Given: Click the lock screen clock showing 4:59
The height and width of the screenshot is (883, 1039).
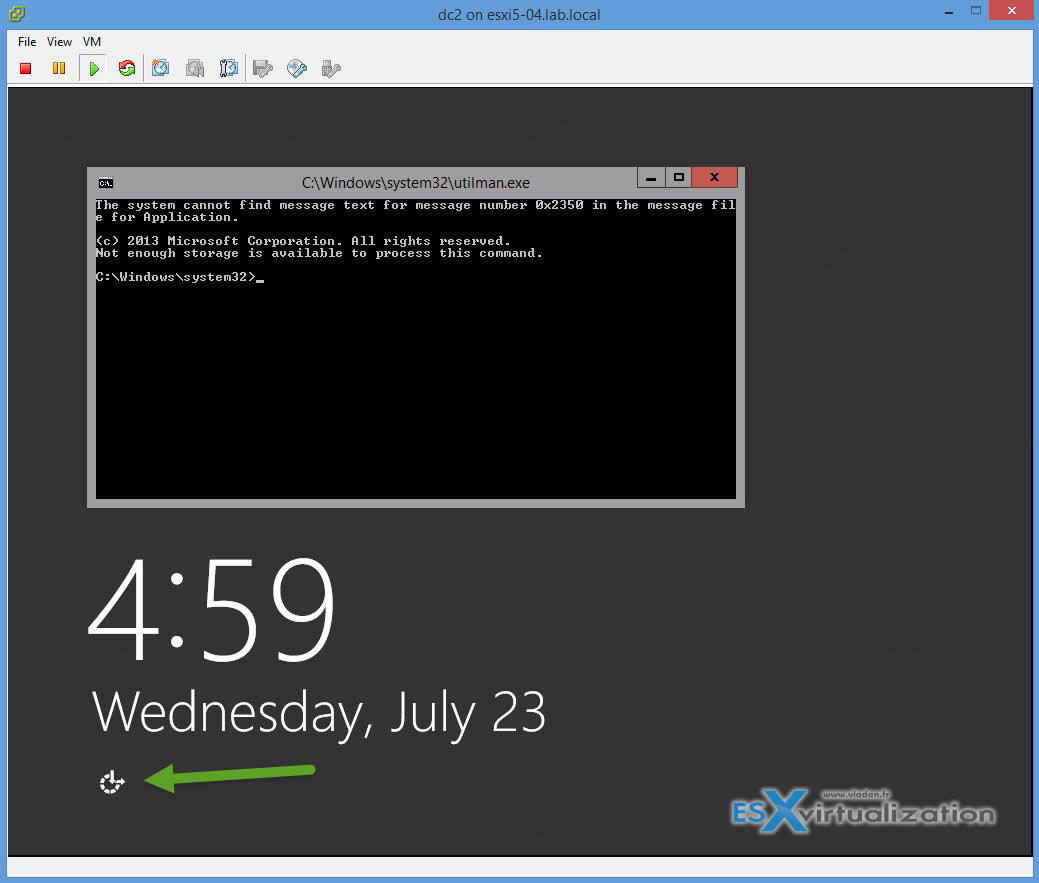Looking at the screenshot, I should pyautogui.click(x=210, y=607).
